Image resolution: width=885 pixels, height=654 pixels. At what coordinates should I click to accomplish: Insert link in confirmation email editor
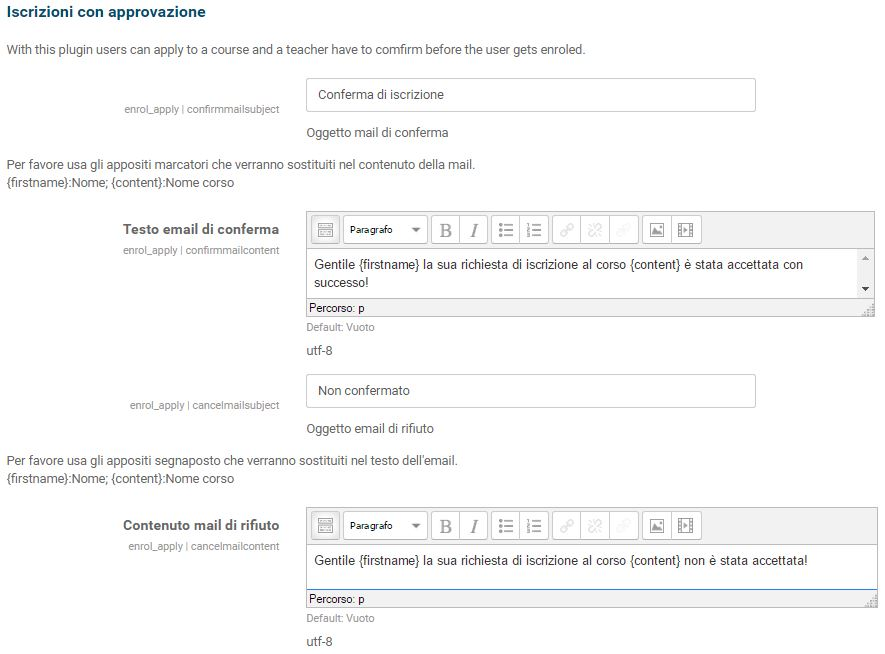coord(566,230)
